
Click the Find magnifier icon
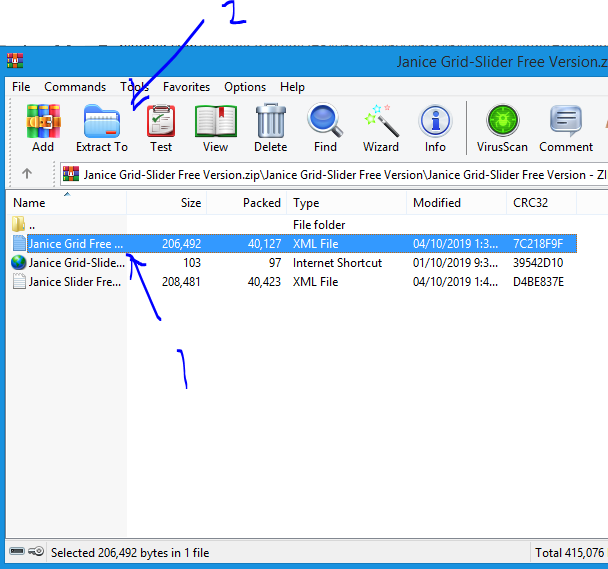coord(325,121)
